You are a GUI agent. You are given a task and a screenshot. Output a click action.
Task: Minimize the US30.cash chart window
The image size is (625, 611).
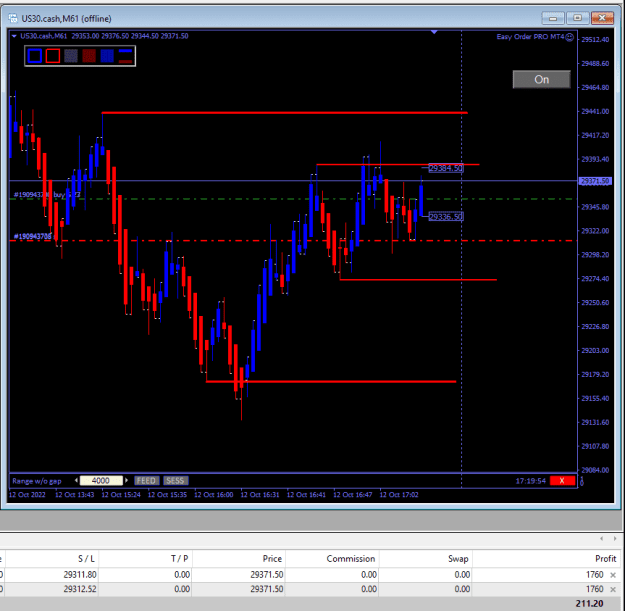point(553,18)
